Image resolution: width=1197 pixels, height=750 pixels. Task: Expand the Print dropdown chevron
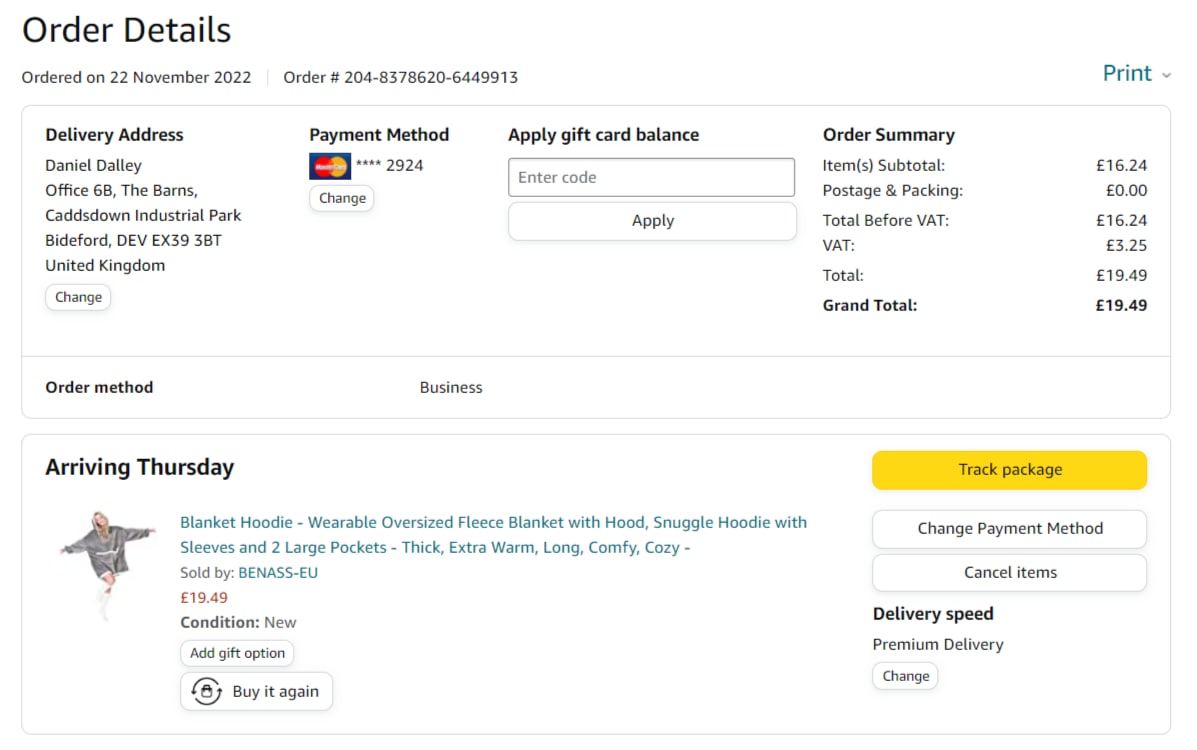point(1166,75)
